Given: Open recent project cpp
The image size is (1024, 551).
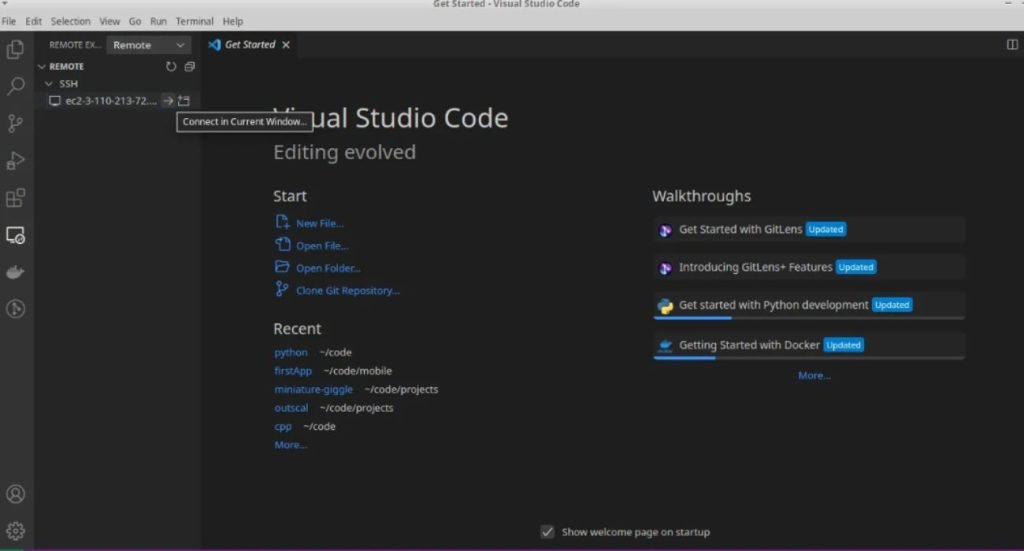Looking at the screenshot, I should [283, 426].
